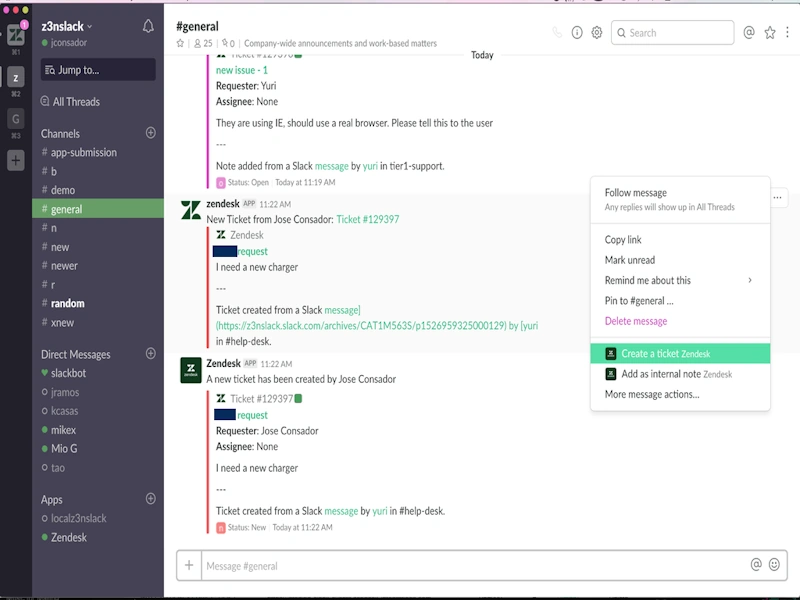Select Add as internal note Zendesk

(680, 374)
